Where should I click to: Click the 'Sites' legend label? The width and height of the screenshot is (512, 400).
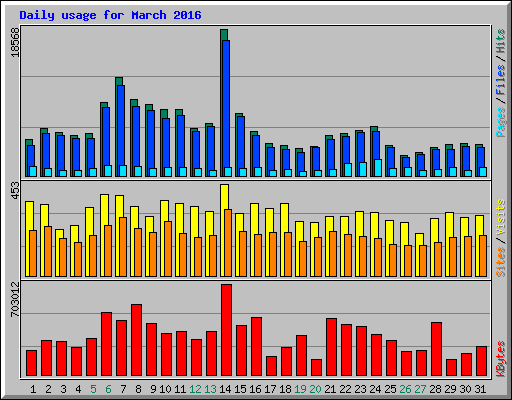coord(501,262)
